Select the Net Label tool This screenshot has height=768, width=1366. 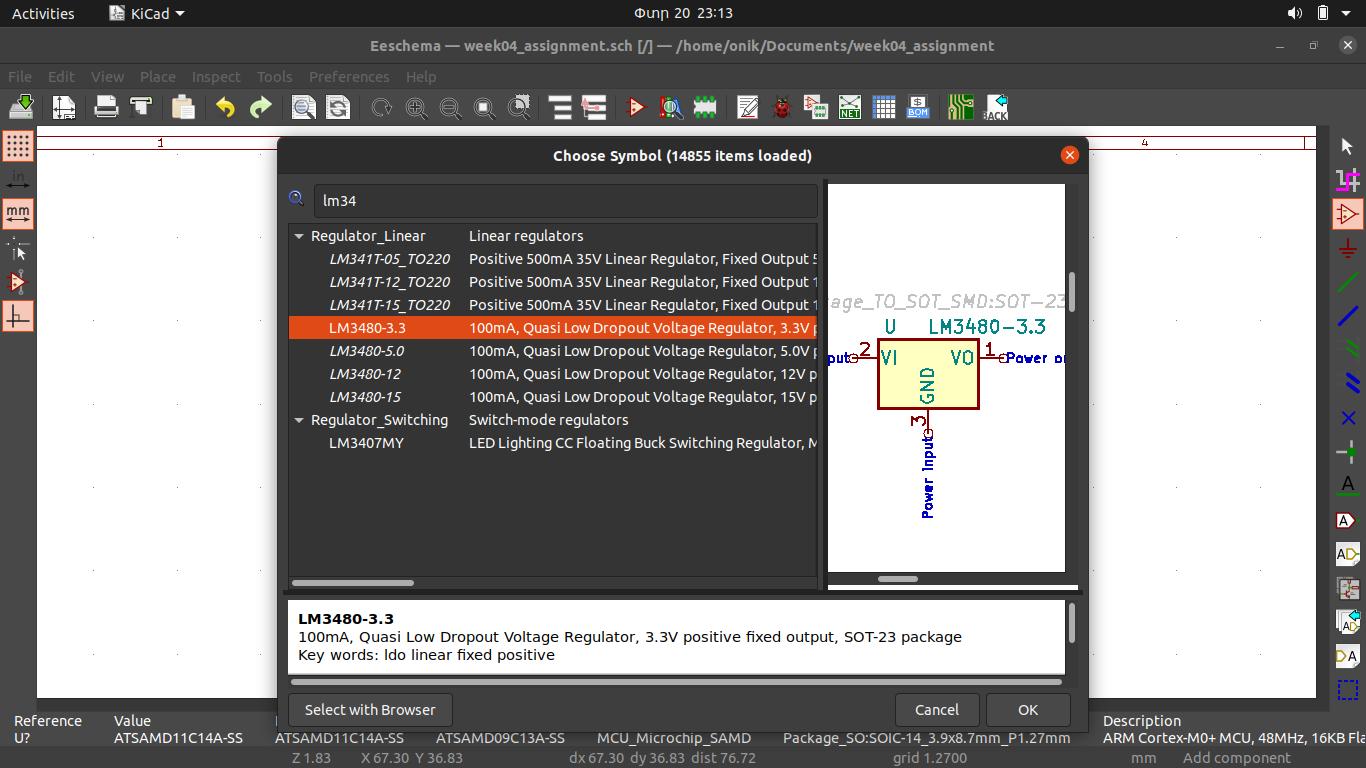click(x=1347, y=486)
